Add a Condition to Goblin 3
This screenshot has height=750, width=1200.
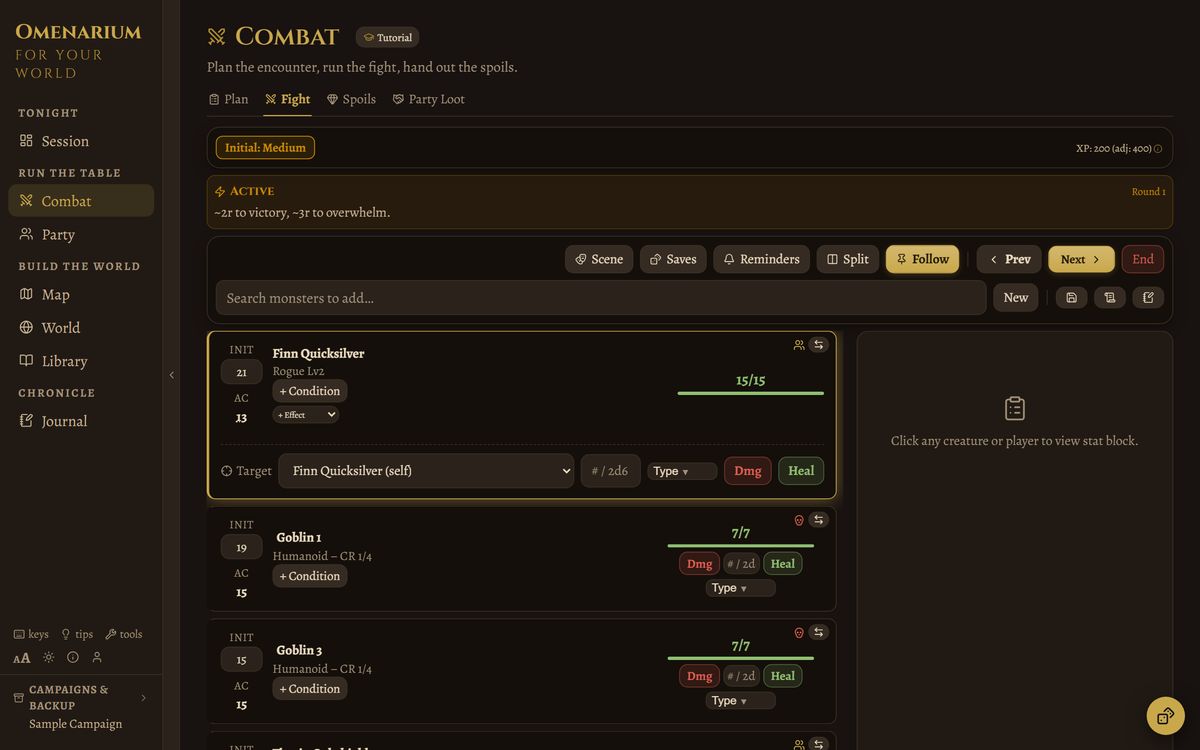310,689
